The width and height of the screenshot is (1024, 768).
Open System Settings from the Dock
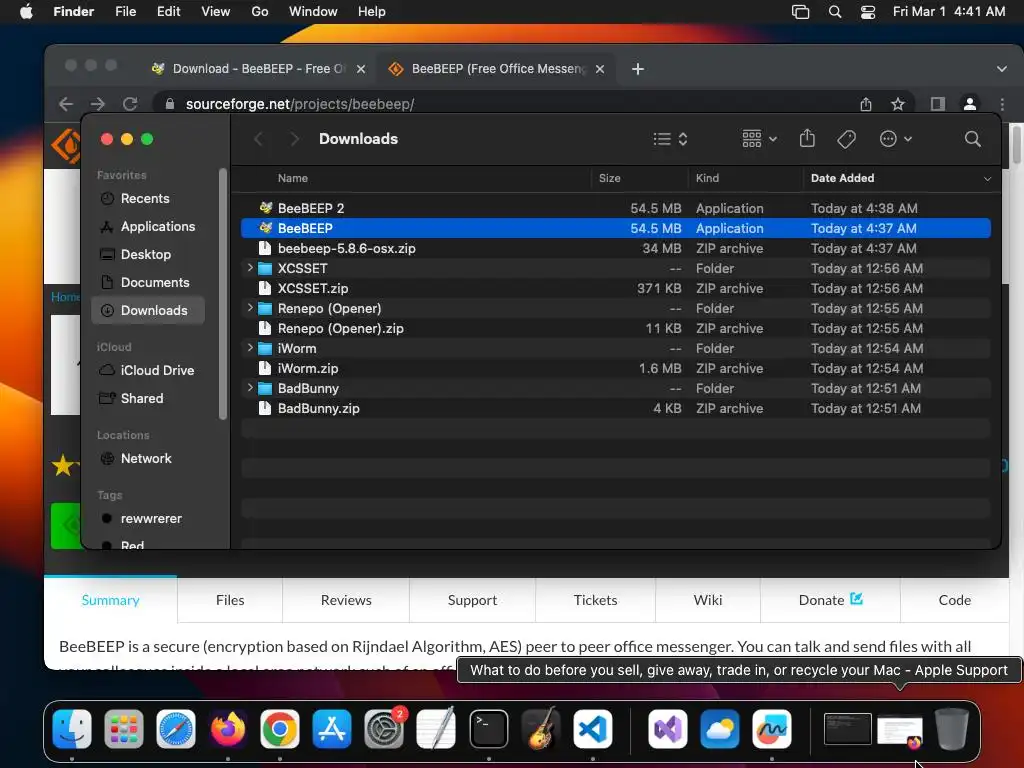(384, 729)
